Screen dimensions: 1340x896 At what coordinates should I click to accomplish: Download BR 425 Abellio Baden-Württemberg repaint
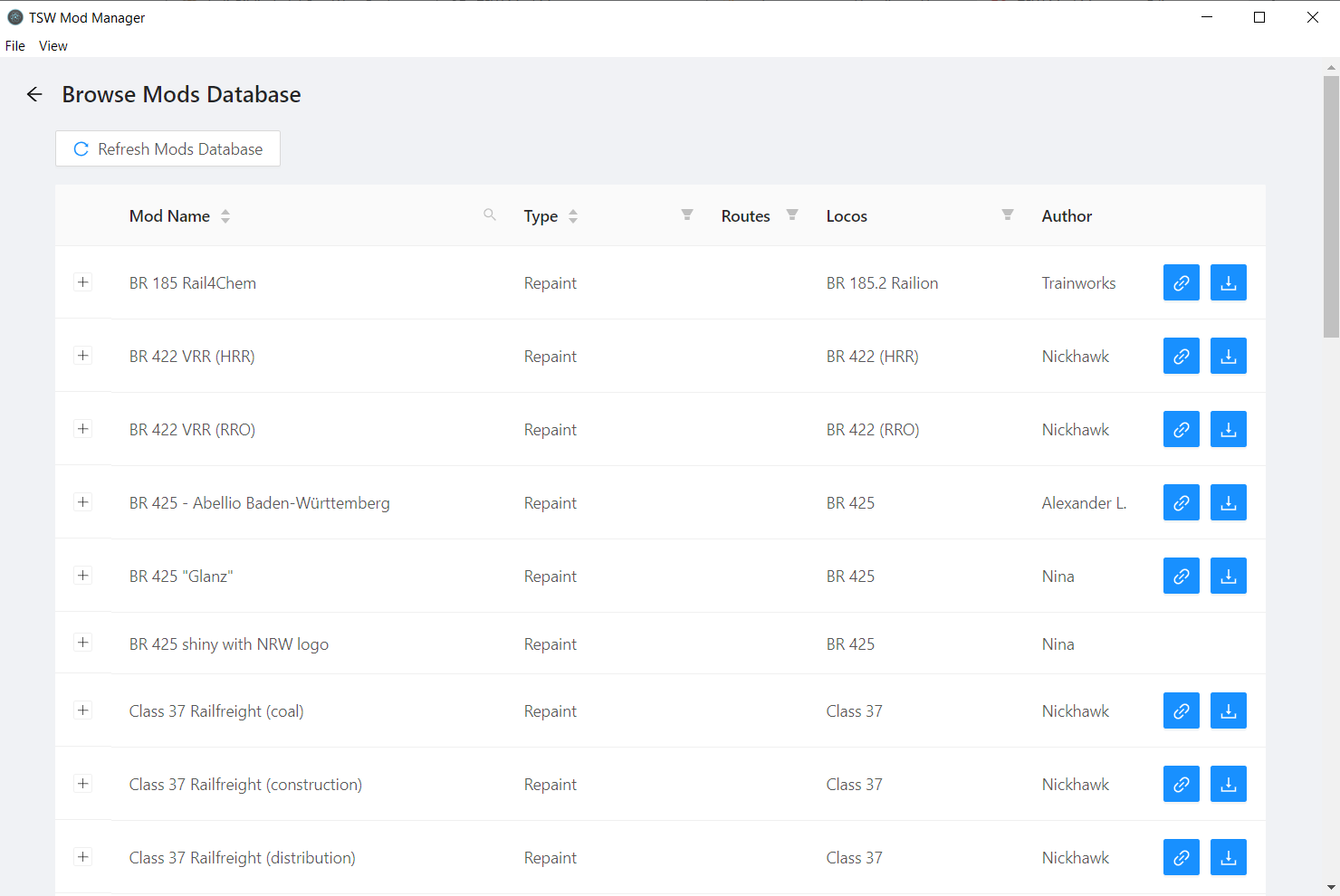(x=1228, y=502)
